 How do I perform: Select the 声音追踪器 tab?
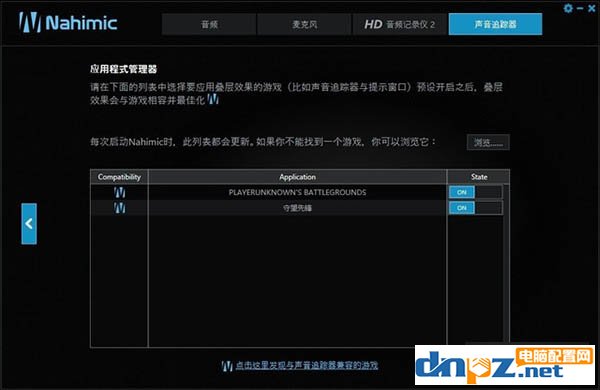tap(496, 24)
